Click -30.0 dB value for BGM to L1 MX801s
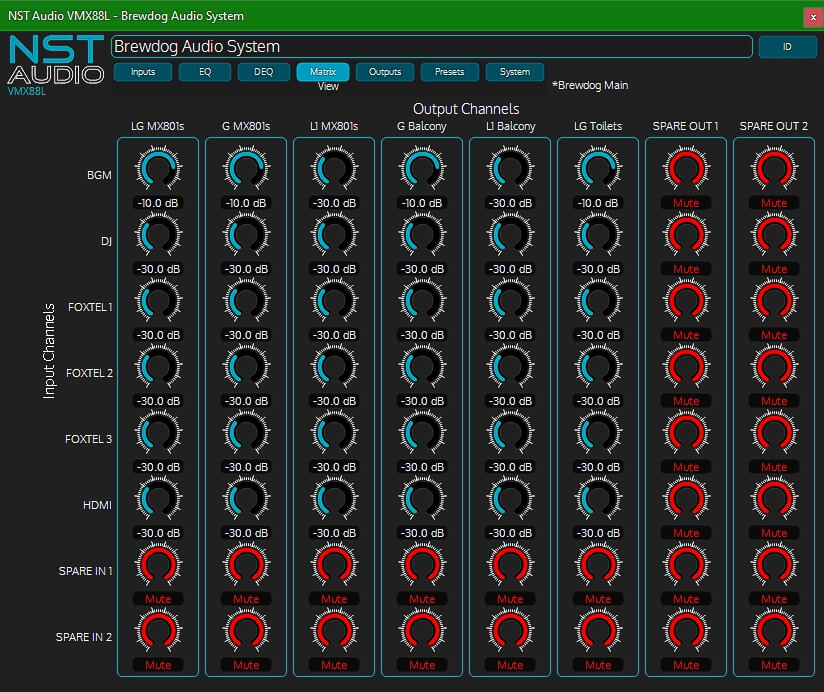824x692 pixels. (x=334, y=203)
